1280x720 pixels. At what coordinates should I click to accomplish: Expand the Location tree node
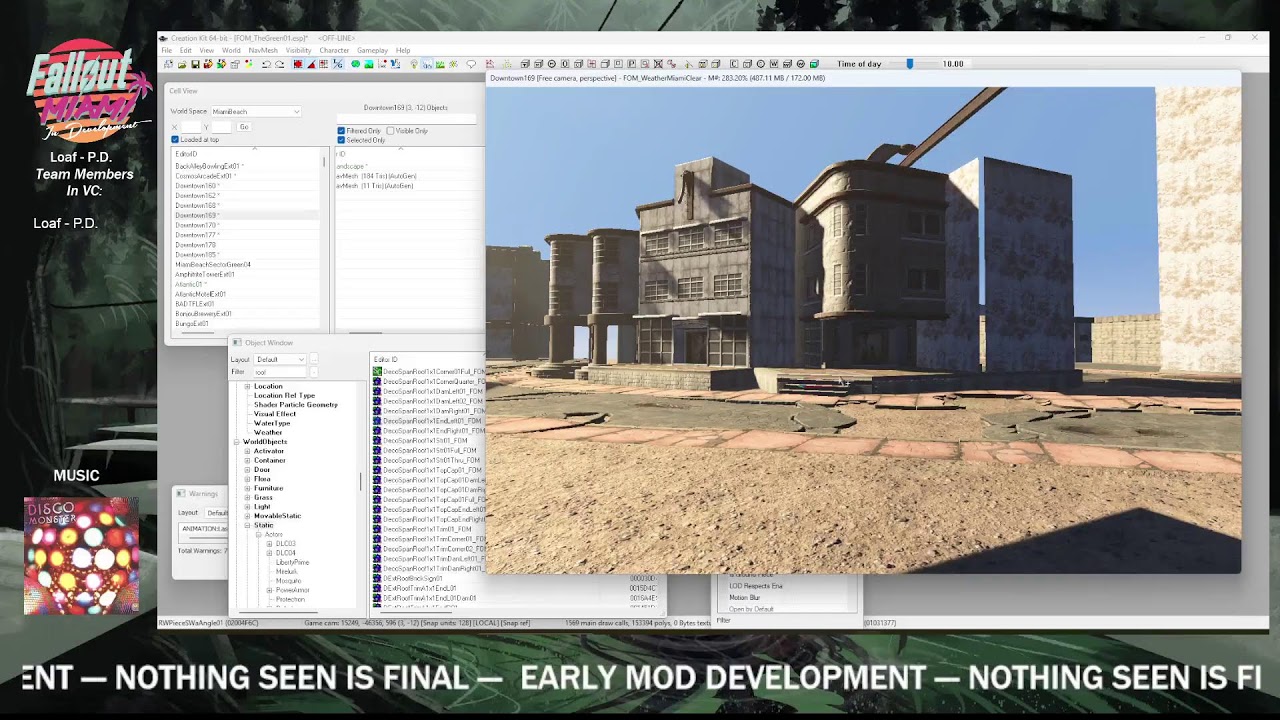coord(247,386)
